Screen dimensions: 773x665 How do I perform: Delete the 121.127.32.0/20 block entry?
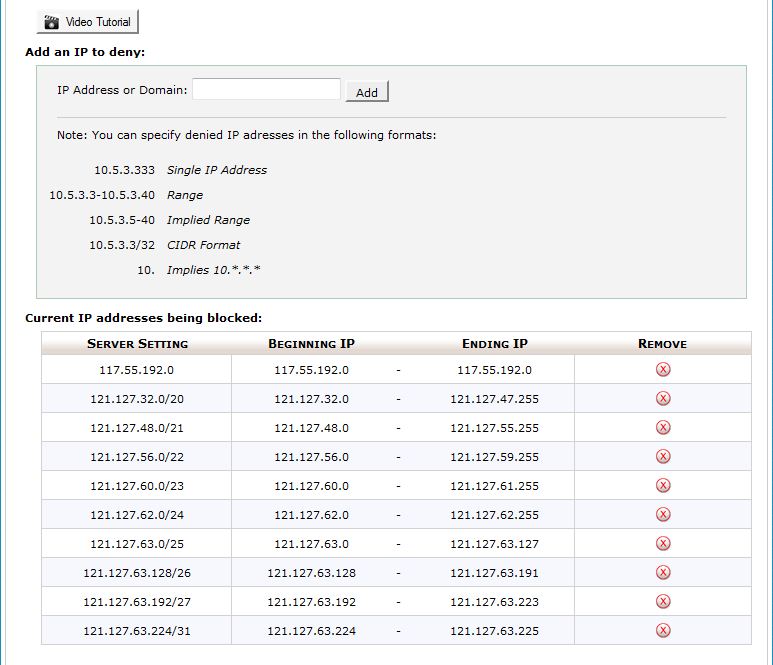pyautogui.click(x=662, y=399)
